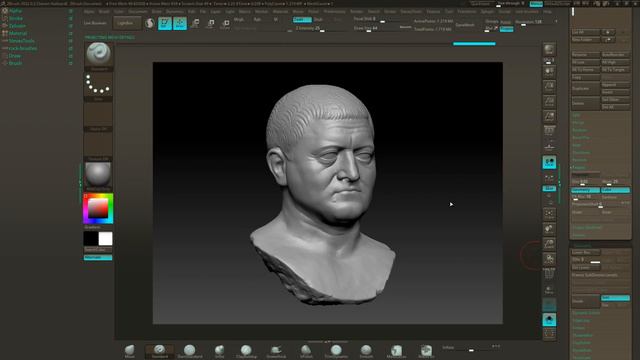Image resolution: width=640 pixels, height=360 pixels.
Task: Open the Tool menu
Action: [449, 11]
